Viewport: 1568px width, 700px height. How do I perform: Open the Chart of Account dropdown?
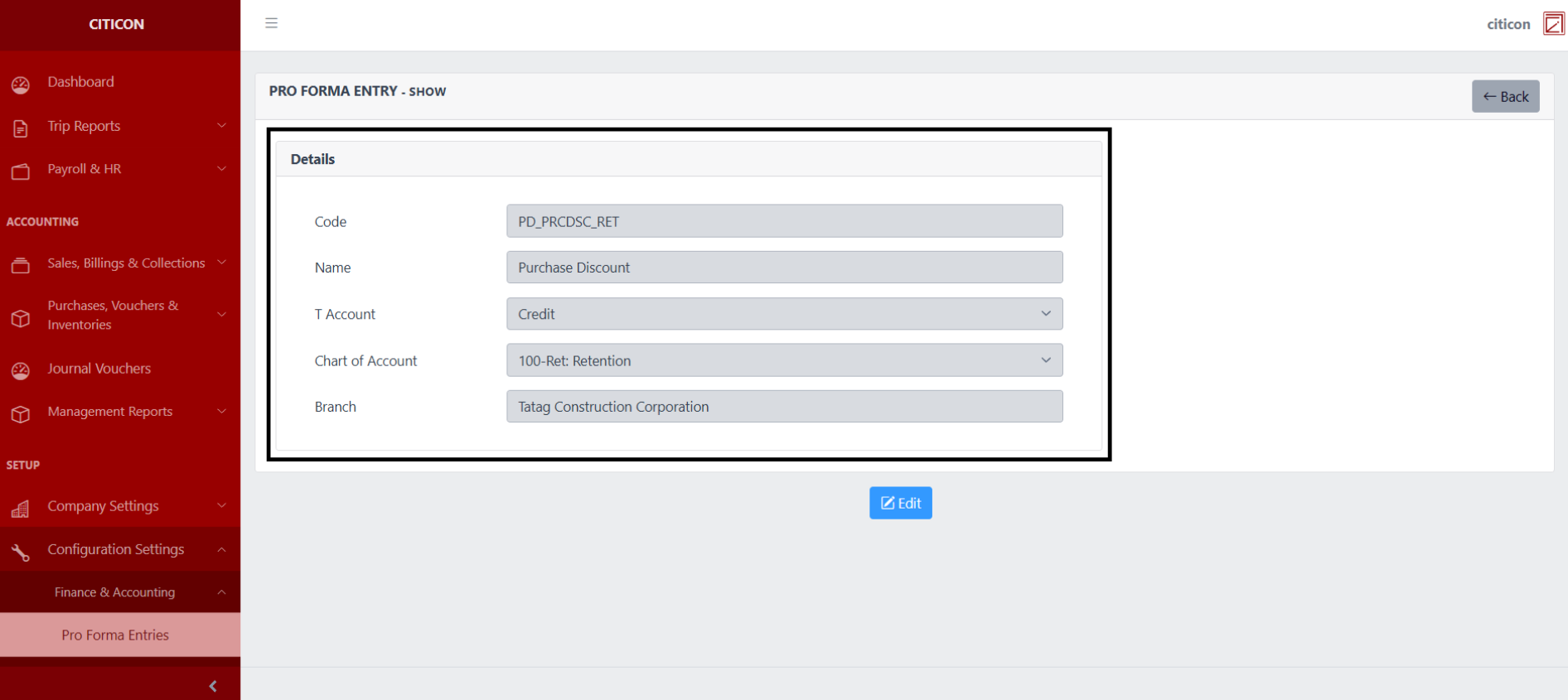pyautogui.click(x=784, y=360)
